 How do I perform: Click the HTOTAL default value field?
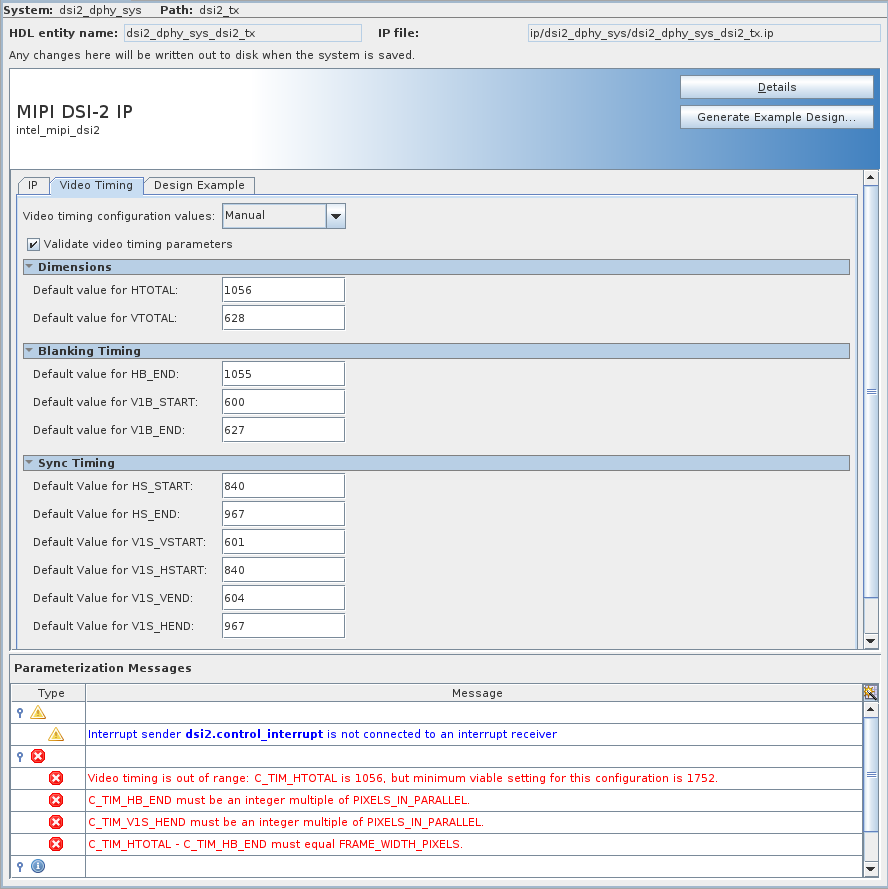coord(284,290)
